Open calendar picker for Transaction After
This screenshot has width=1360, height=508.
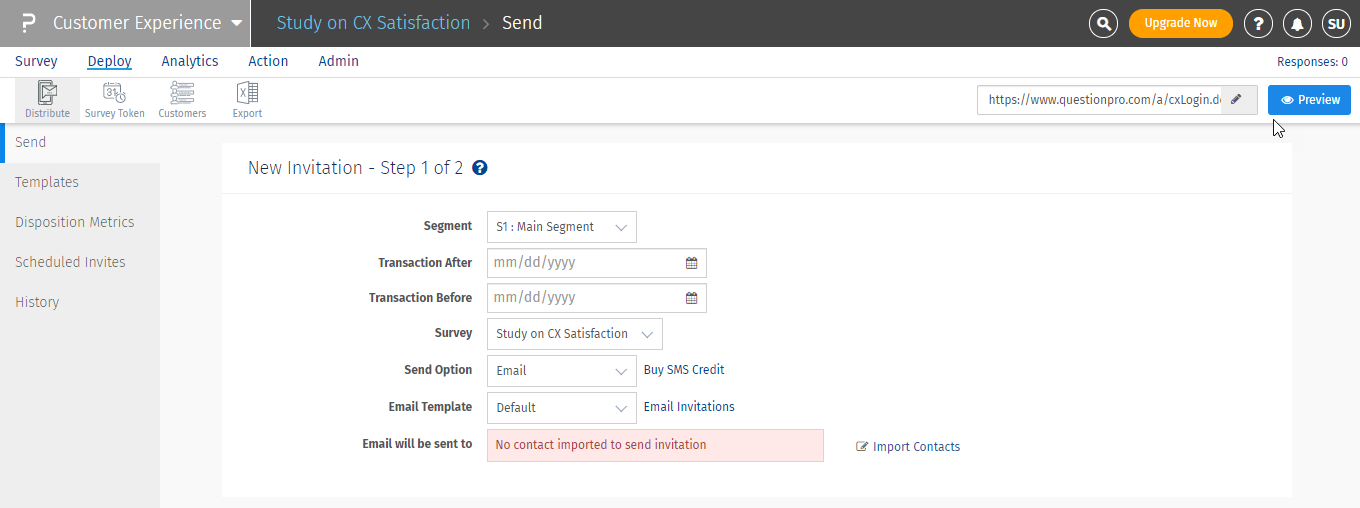pos(691,263)
